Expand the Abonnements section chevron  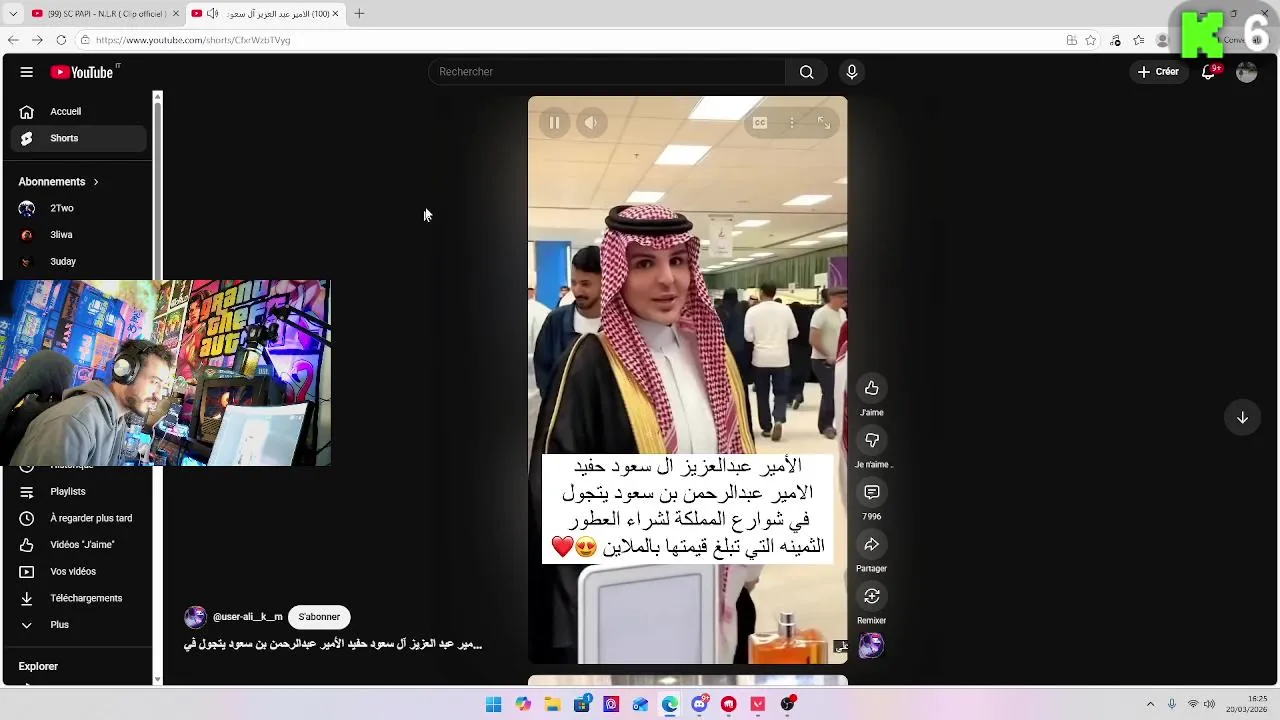[96, 182]
